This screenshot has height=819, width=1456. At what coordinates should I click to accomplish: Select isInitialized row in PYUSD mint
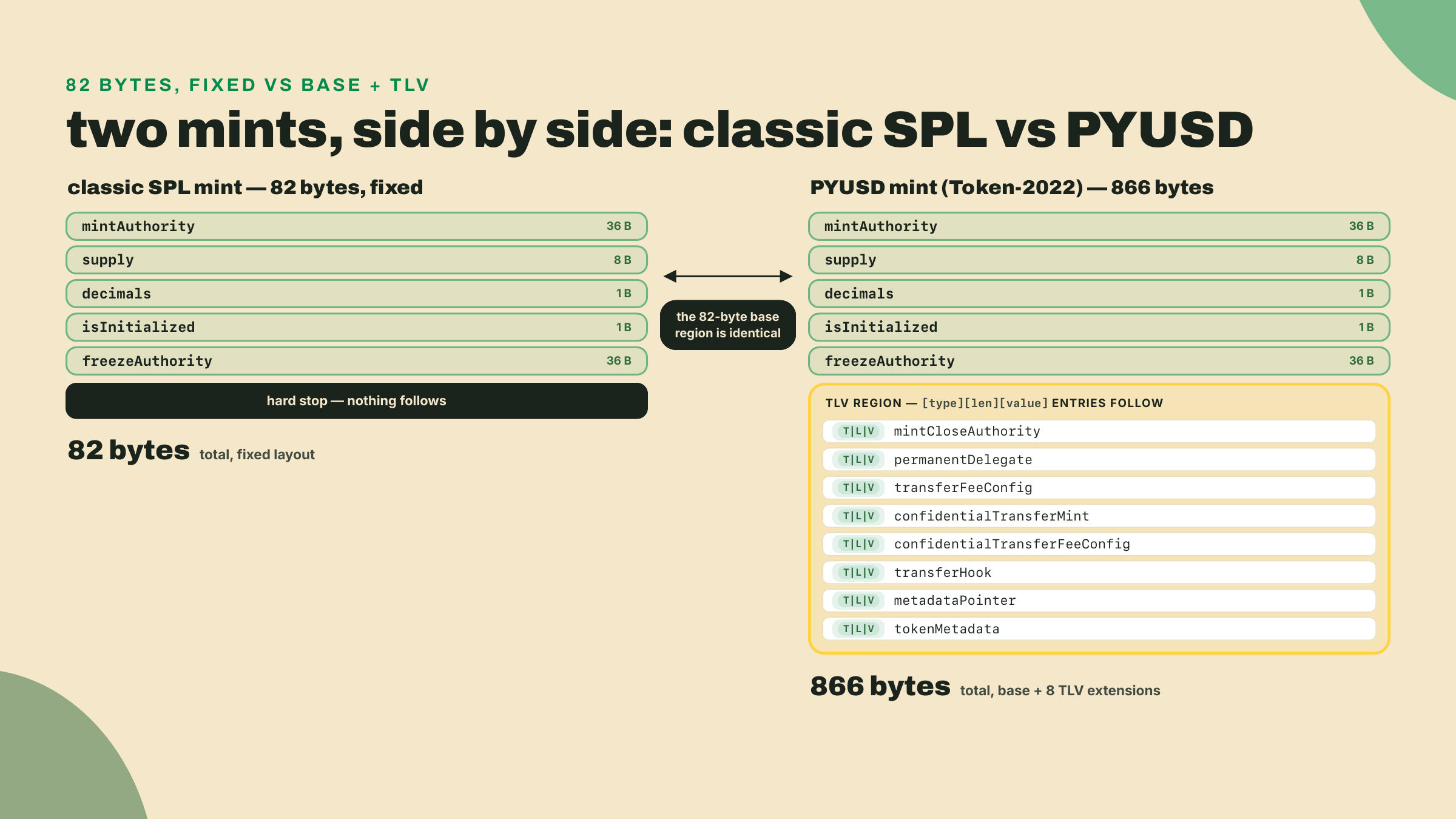[x=1099, y=327]
